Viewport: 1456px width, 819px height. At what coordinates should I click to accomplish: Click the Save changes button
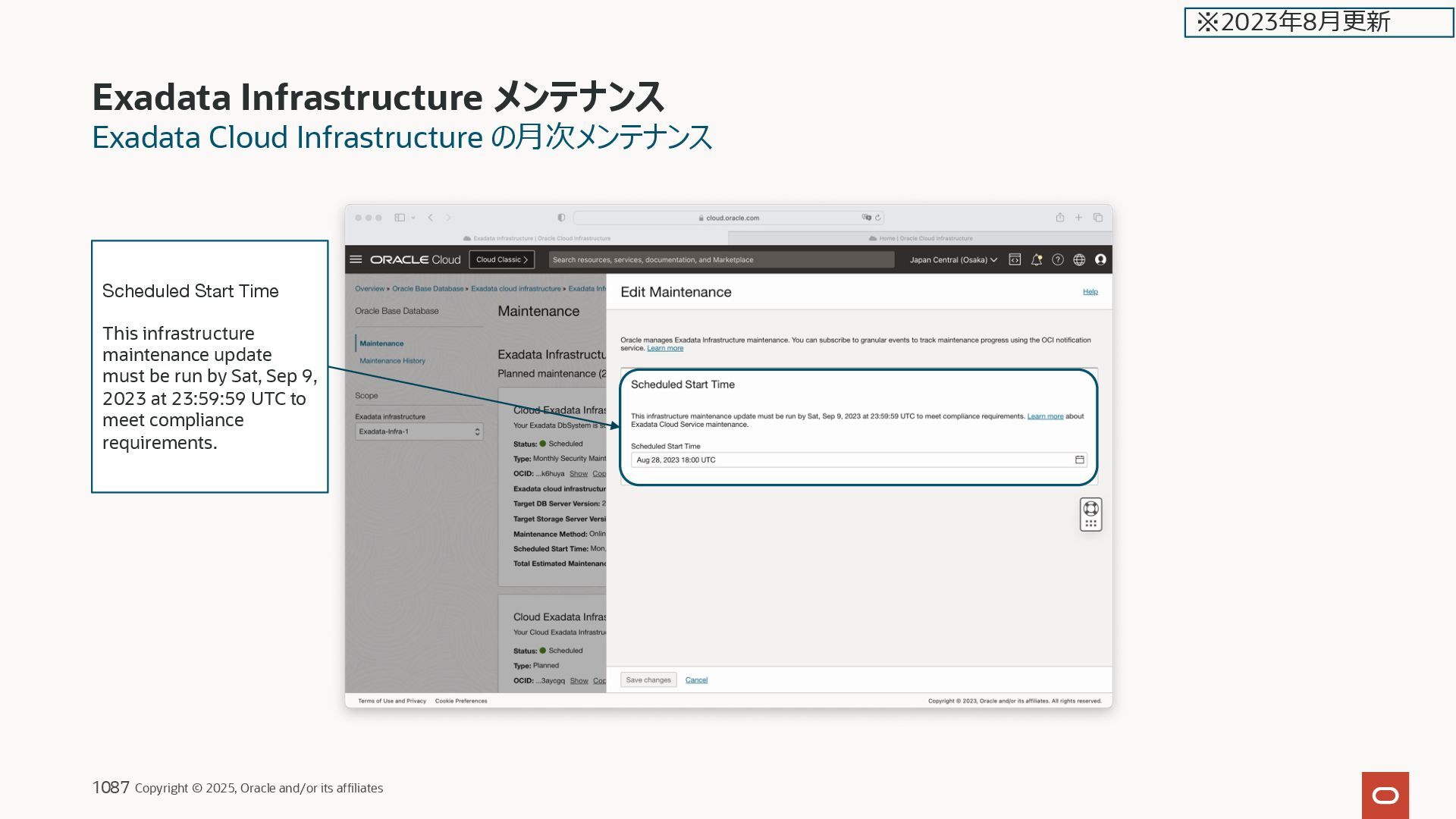click(x=648, y=679)
